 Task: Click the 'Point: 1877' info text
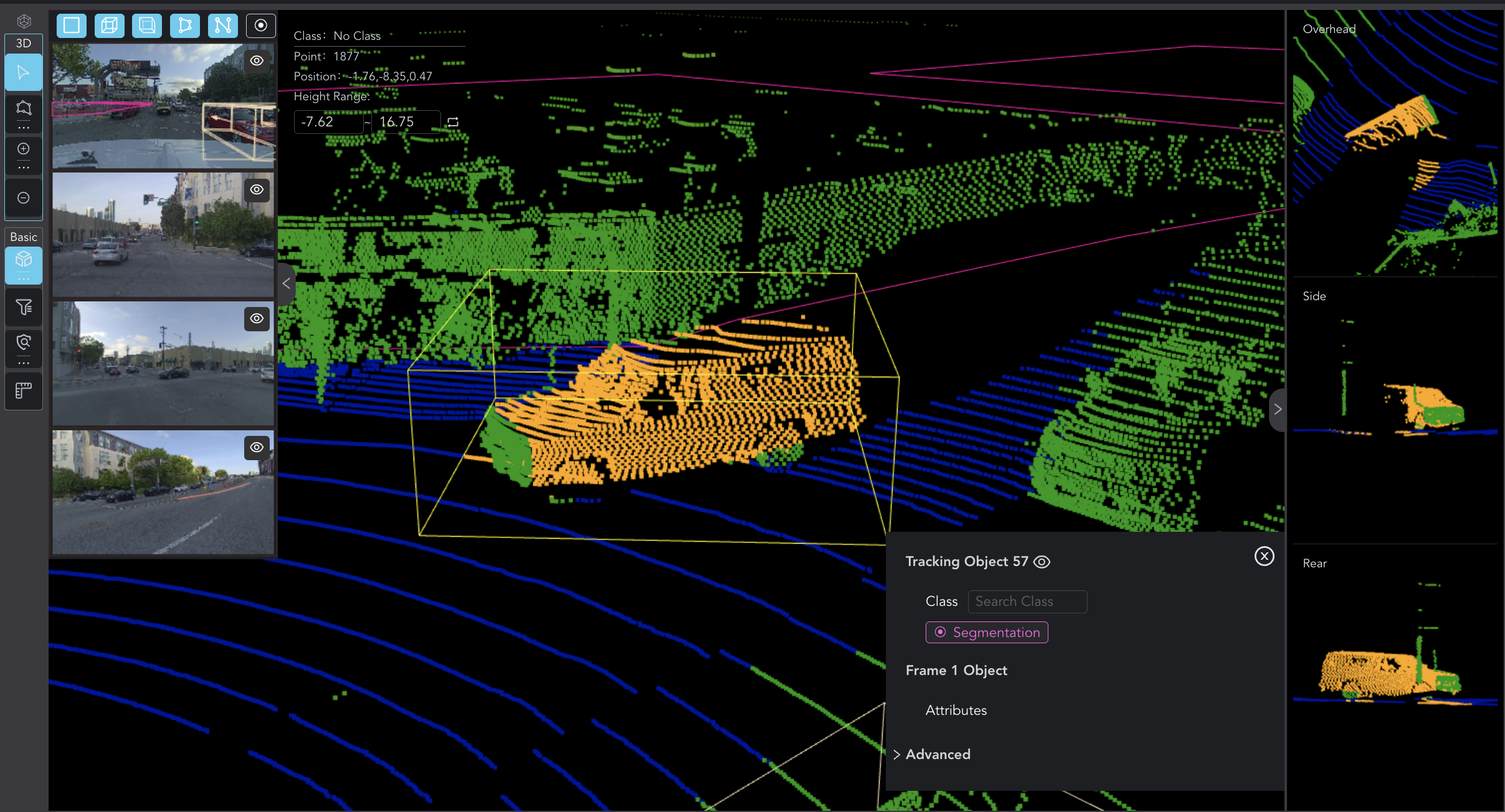click(x=326, y=56)
